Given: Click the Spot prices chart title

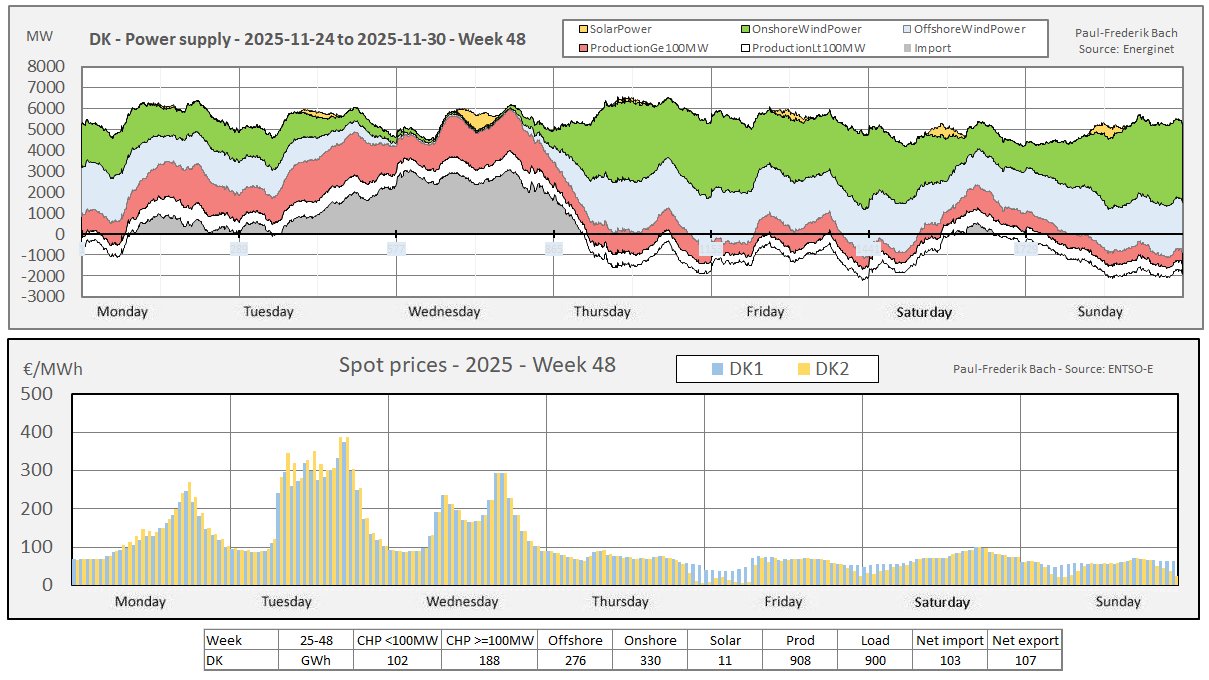Looking at the screenshot, I should click(x=478, y=365).
